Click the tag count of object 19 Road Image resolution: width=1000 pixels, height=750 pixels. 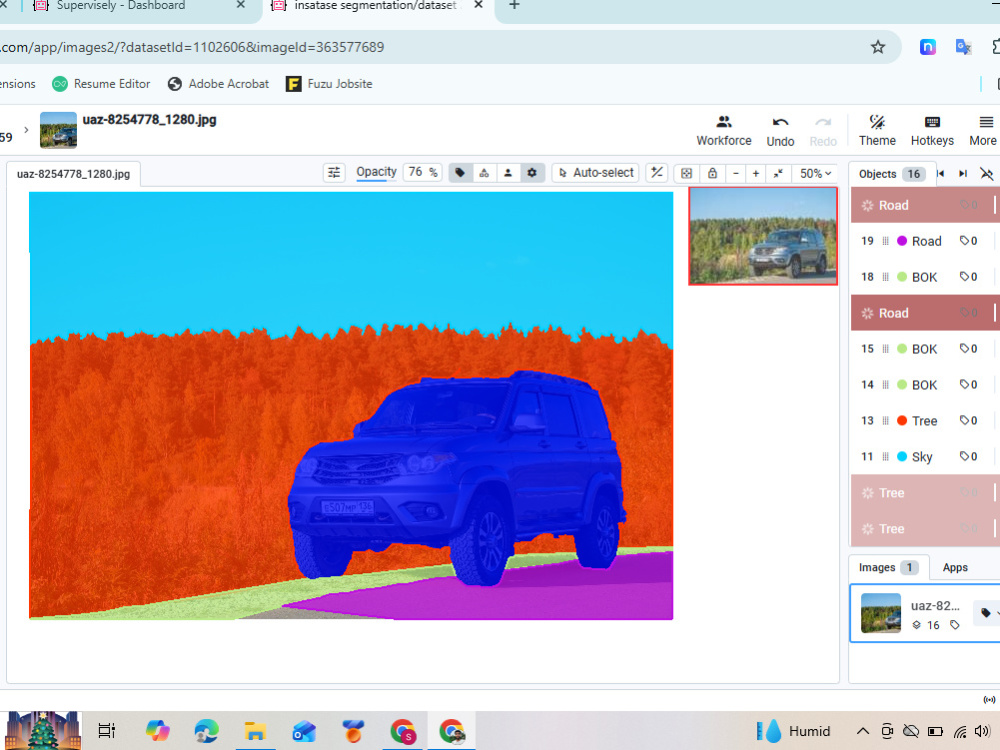pyautogui.click(x=968, y=241)
